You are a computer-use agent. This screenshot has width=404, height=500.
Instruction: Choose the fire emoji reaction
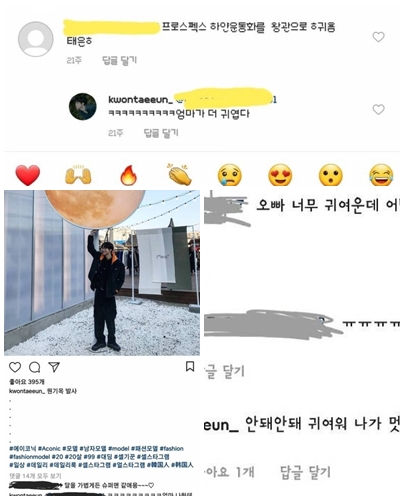point(128,175)
